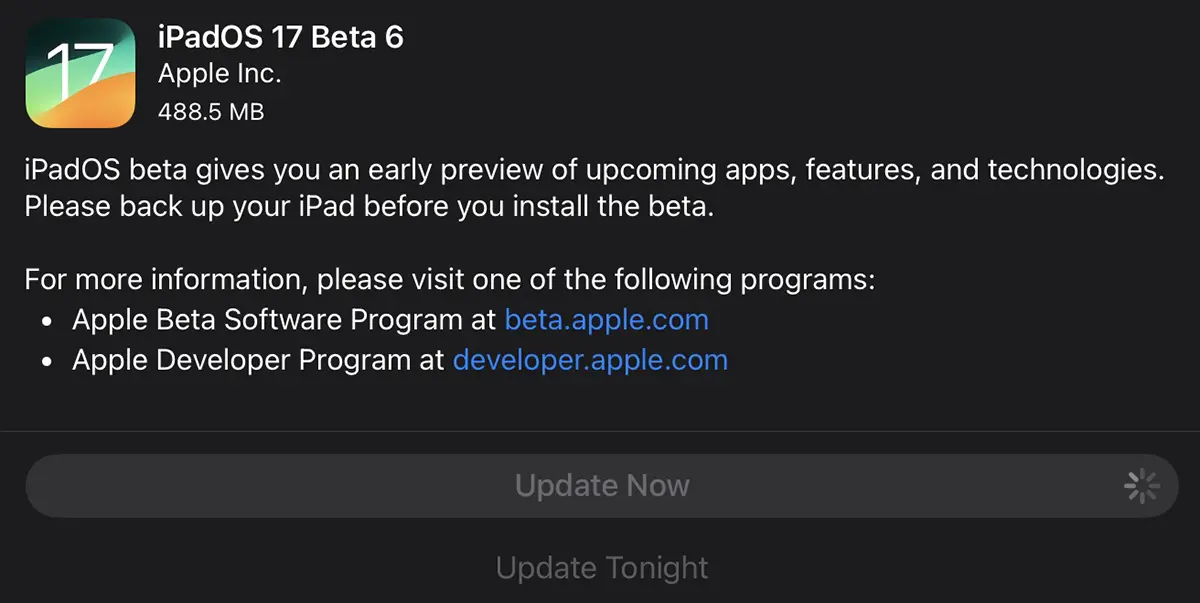
Task: Click the 'For more information' line
Action: [449, 279]
